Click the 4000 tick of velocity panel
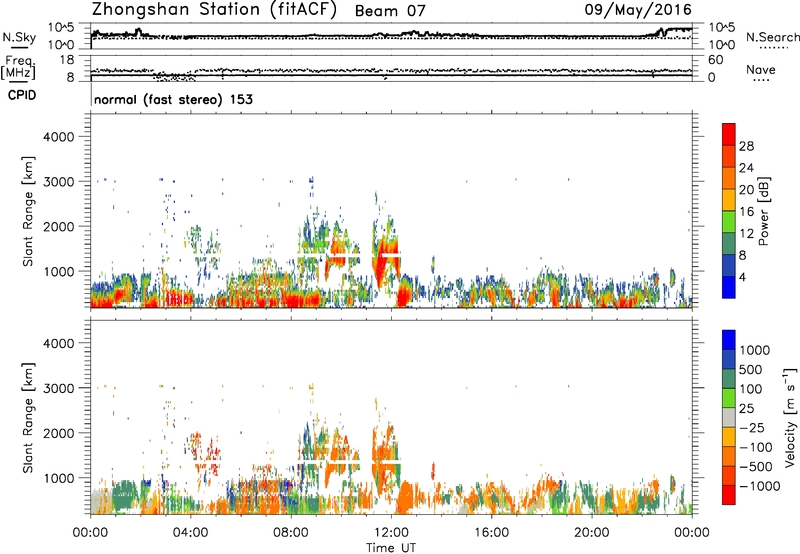Image resolution: width=800 pixels, height=554 pixels. pyautogui.click(x=59, y=343)
